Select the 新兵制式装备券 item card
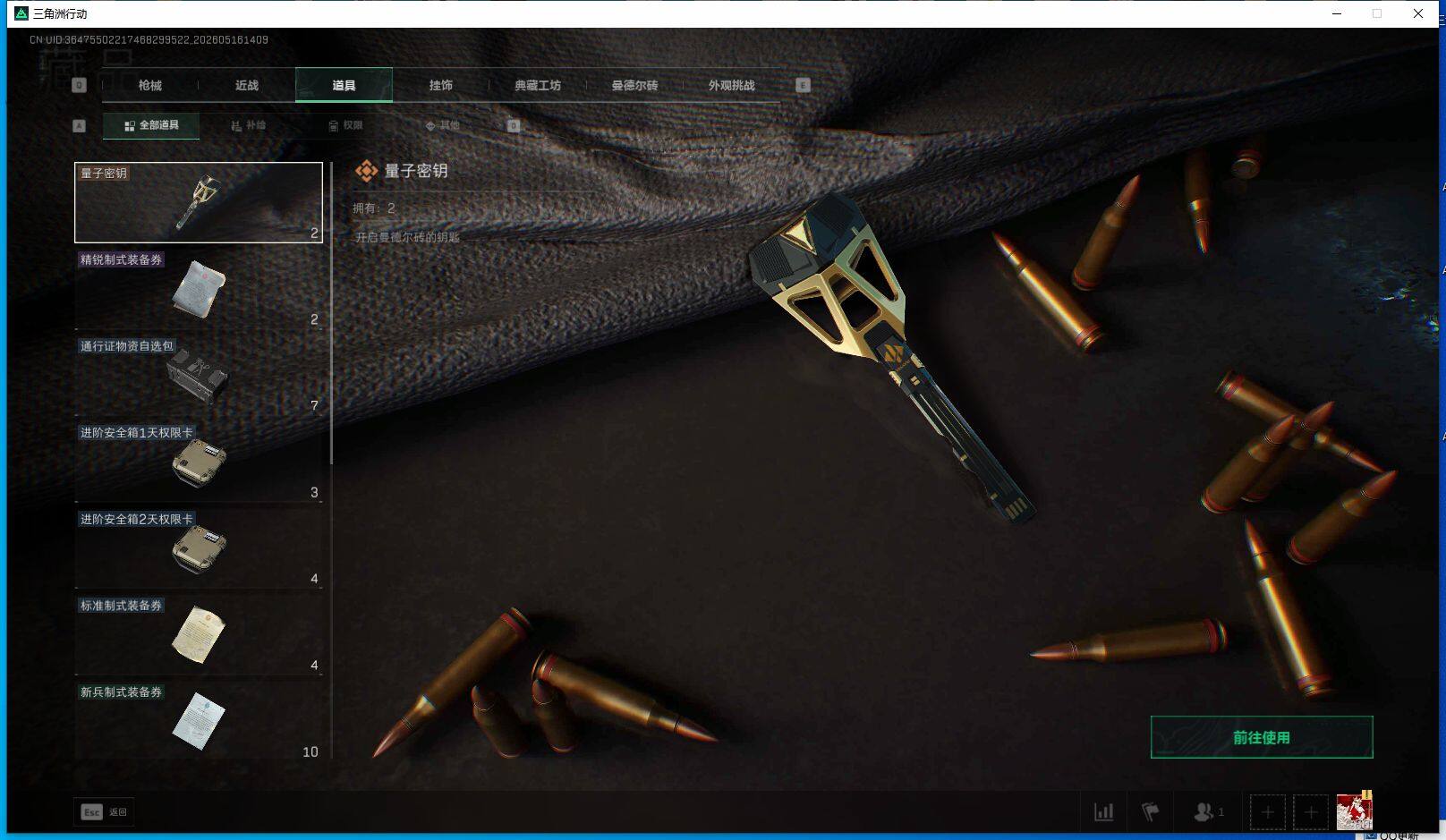This screenshot has width=1446, height=840. [x=199, y=721]
